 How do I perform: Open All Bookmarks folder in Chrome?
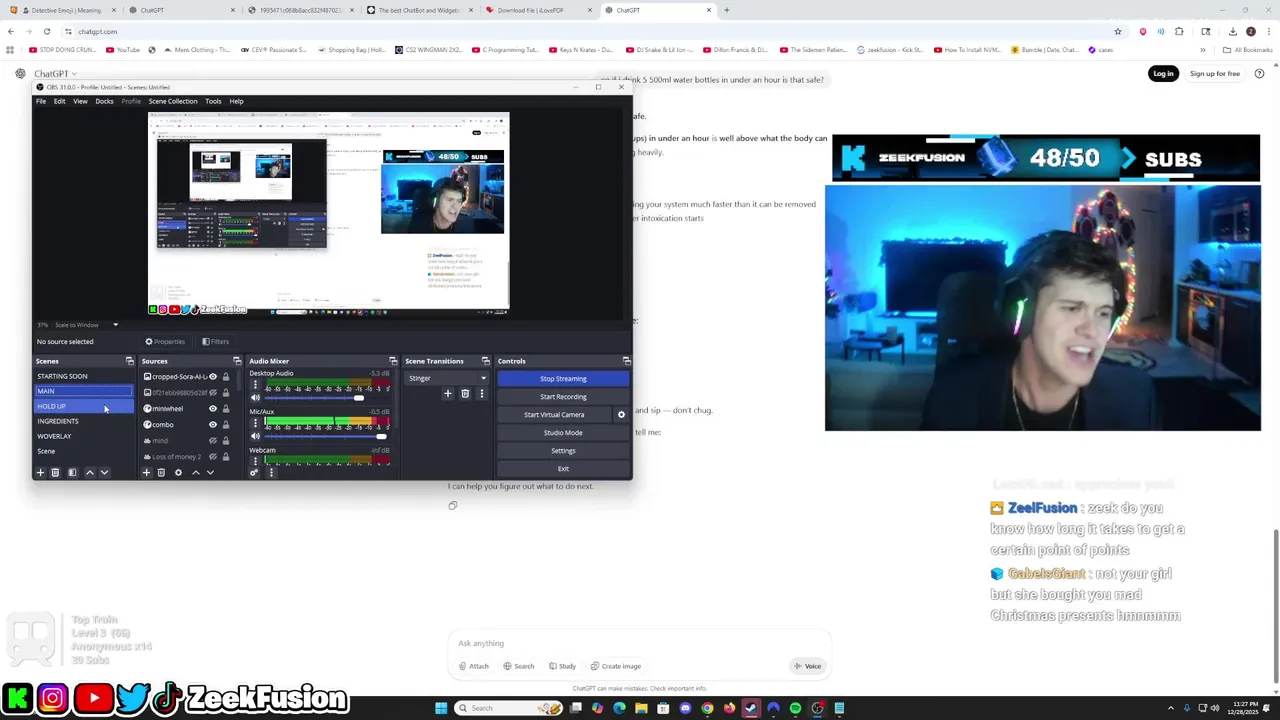coord(1248,50)
